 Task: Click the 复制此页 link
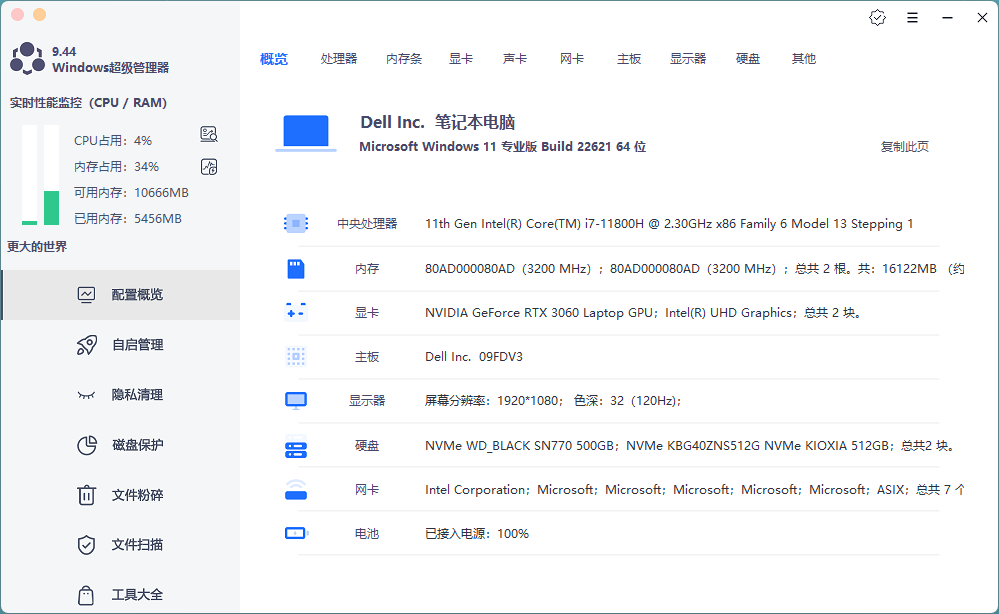pos(905,146)
